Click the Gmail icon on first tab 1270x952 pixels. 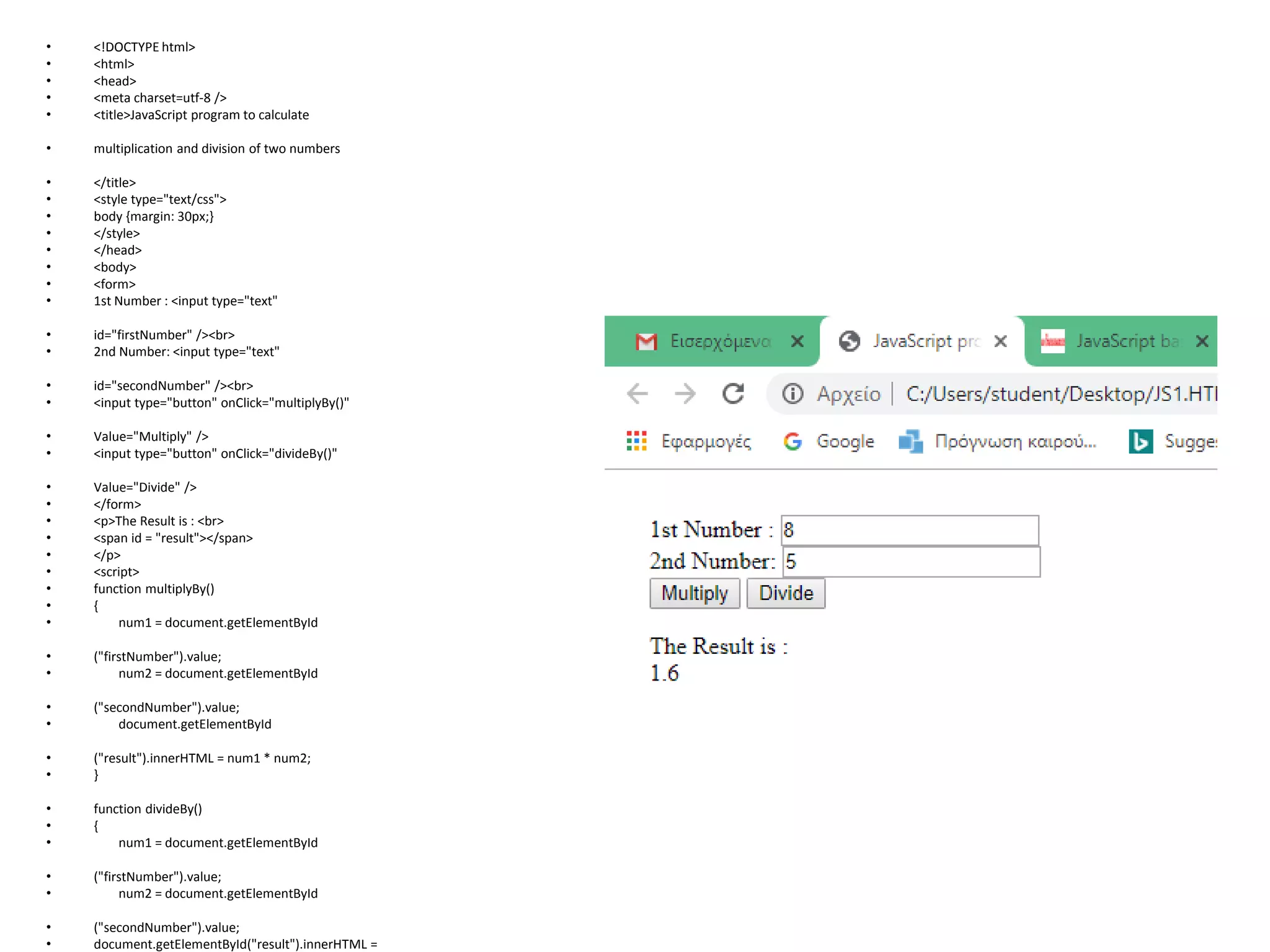coord(646,342)
